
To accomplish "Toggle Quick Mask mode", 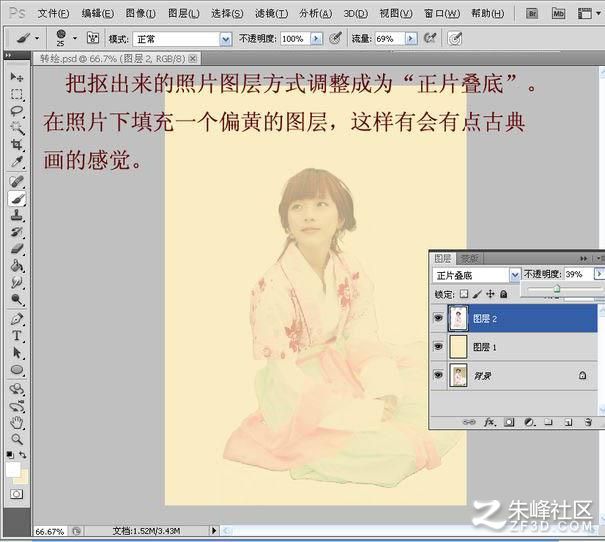I will tap(17, 494).
